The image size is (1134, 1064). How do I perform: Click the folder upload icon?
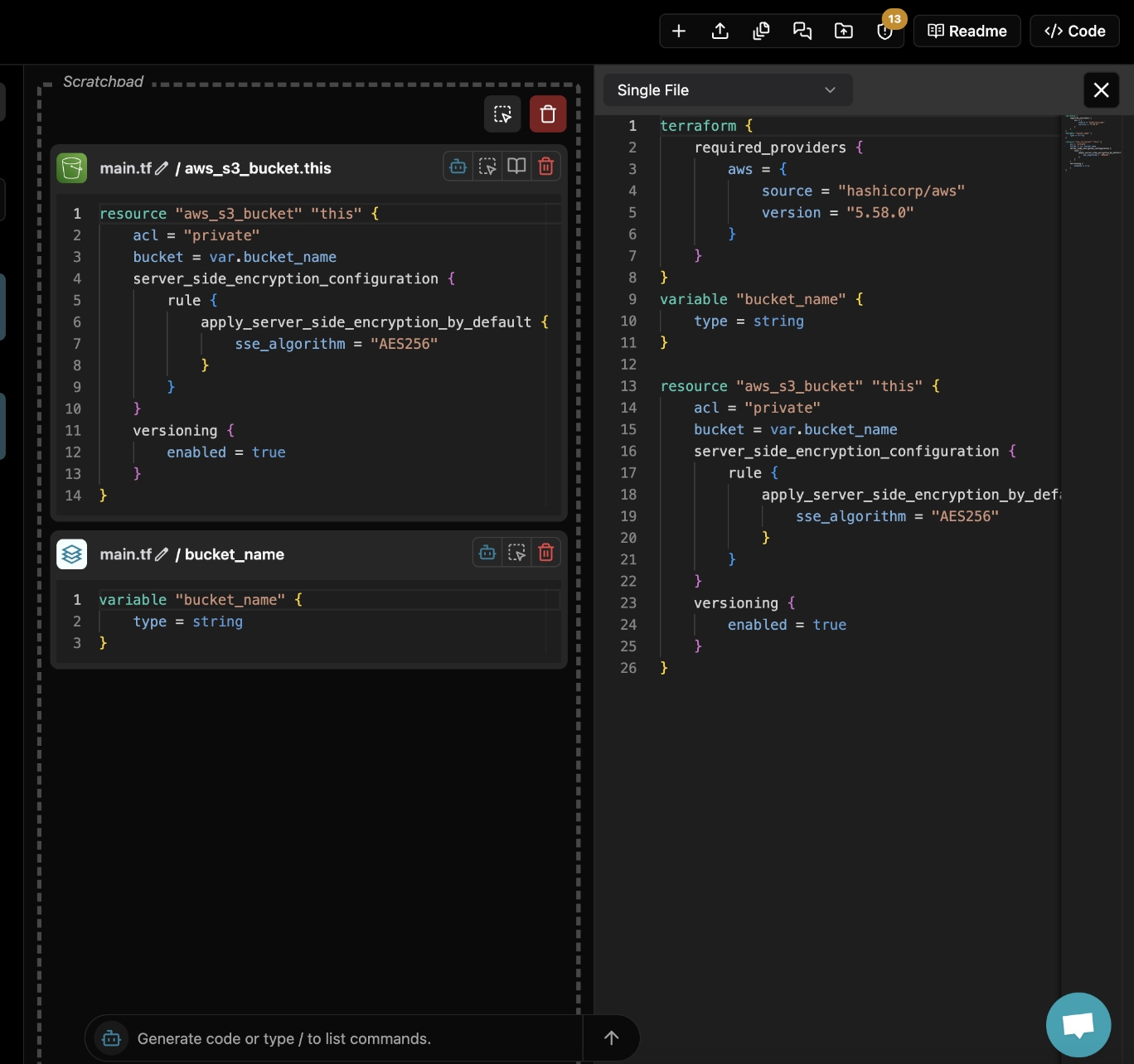844,31
